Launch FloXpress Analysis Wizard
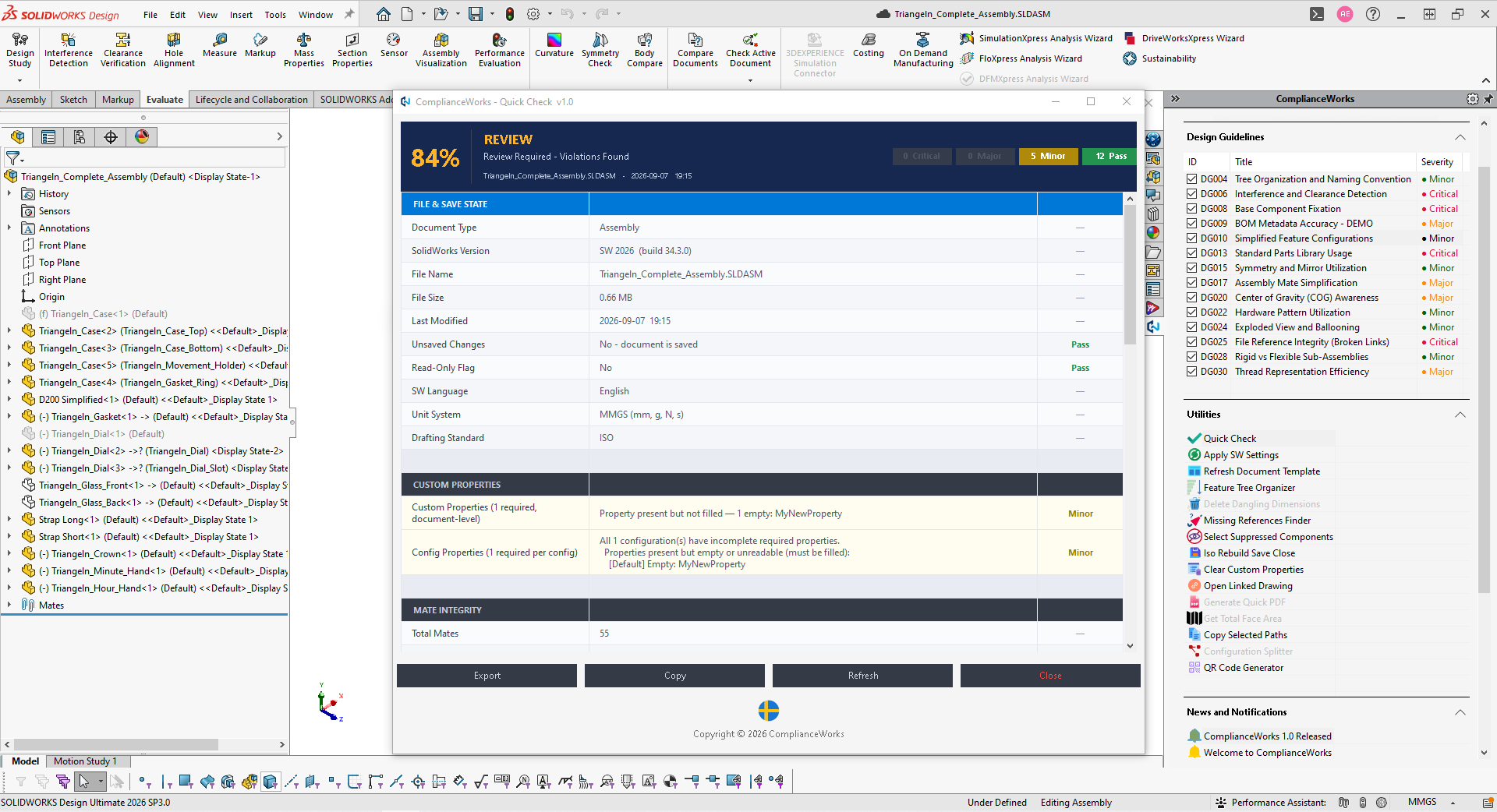Image resolution: width=1497 pixels, height=812 pixels. 1022,58
